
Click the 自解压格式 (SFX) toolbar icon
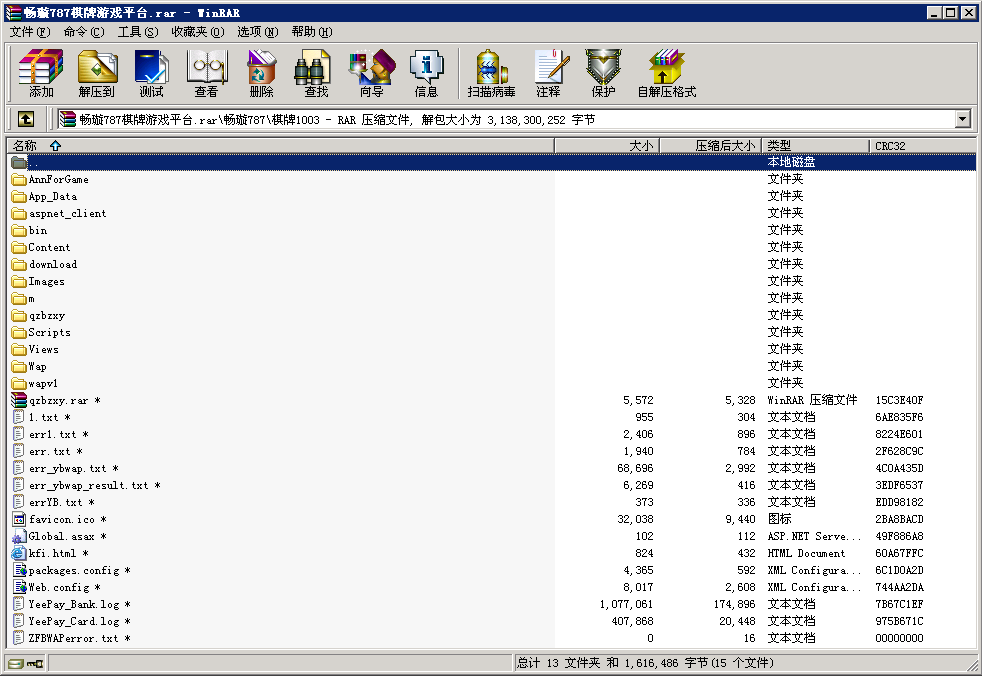pos(666,74)
